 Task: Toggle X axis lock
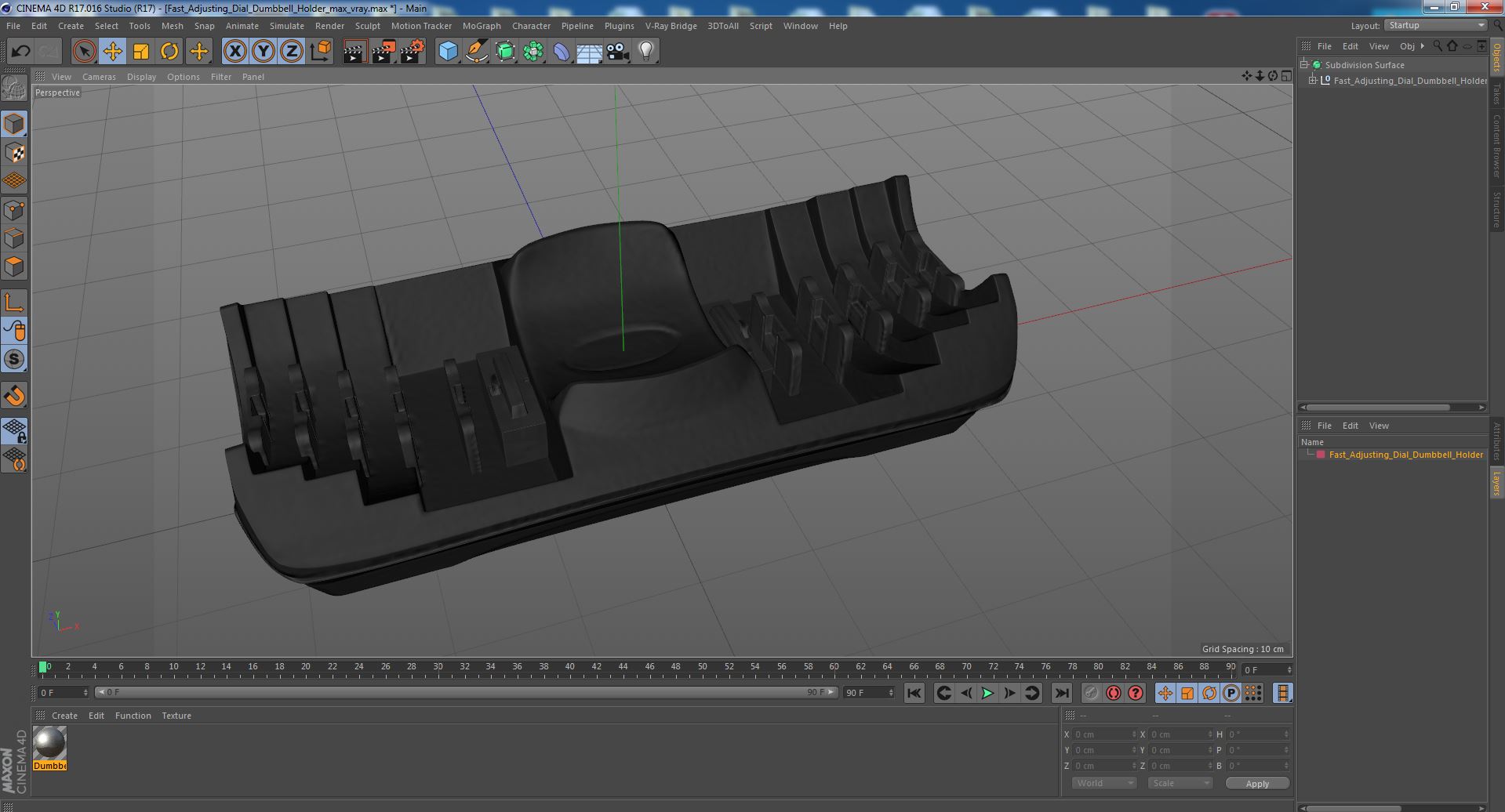[x=234, y=52]
